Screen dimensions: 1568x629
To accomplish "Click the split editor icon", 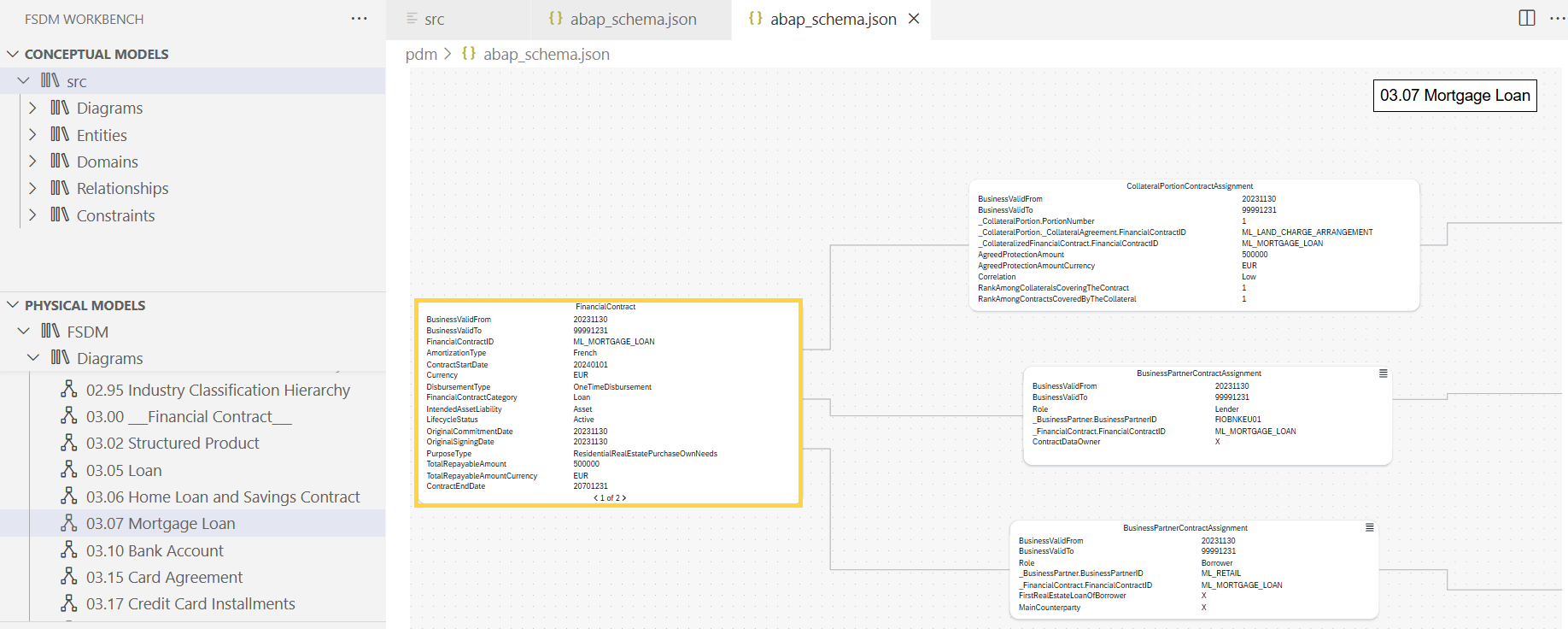I will (1527, 18).
